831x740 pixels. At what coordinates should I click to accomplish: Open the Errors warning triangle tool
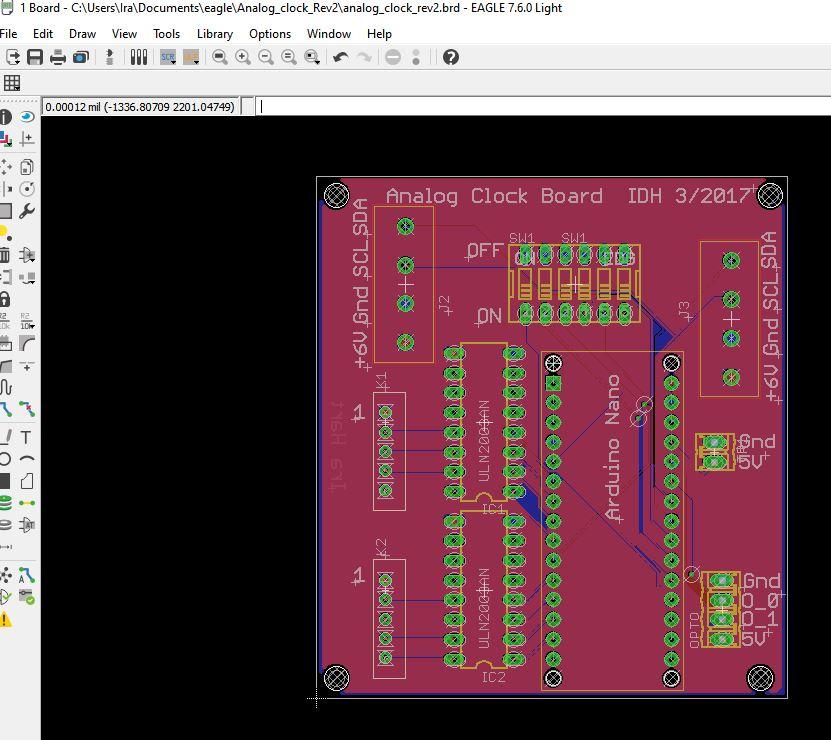tap(5, 619)
